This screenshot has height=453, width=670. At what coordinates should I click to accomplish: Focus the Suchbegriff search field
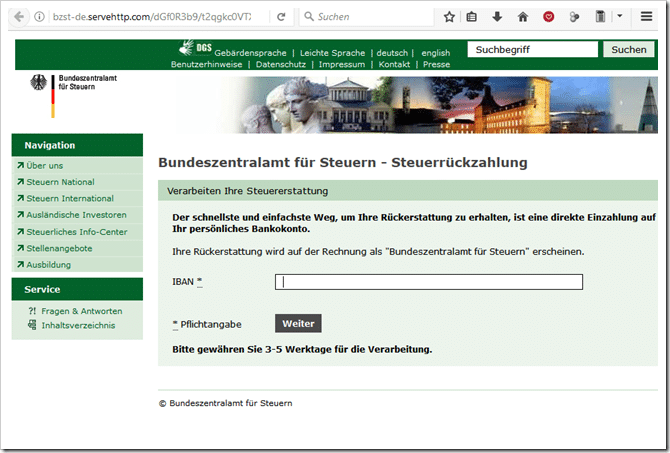point(532,50)
